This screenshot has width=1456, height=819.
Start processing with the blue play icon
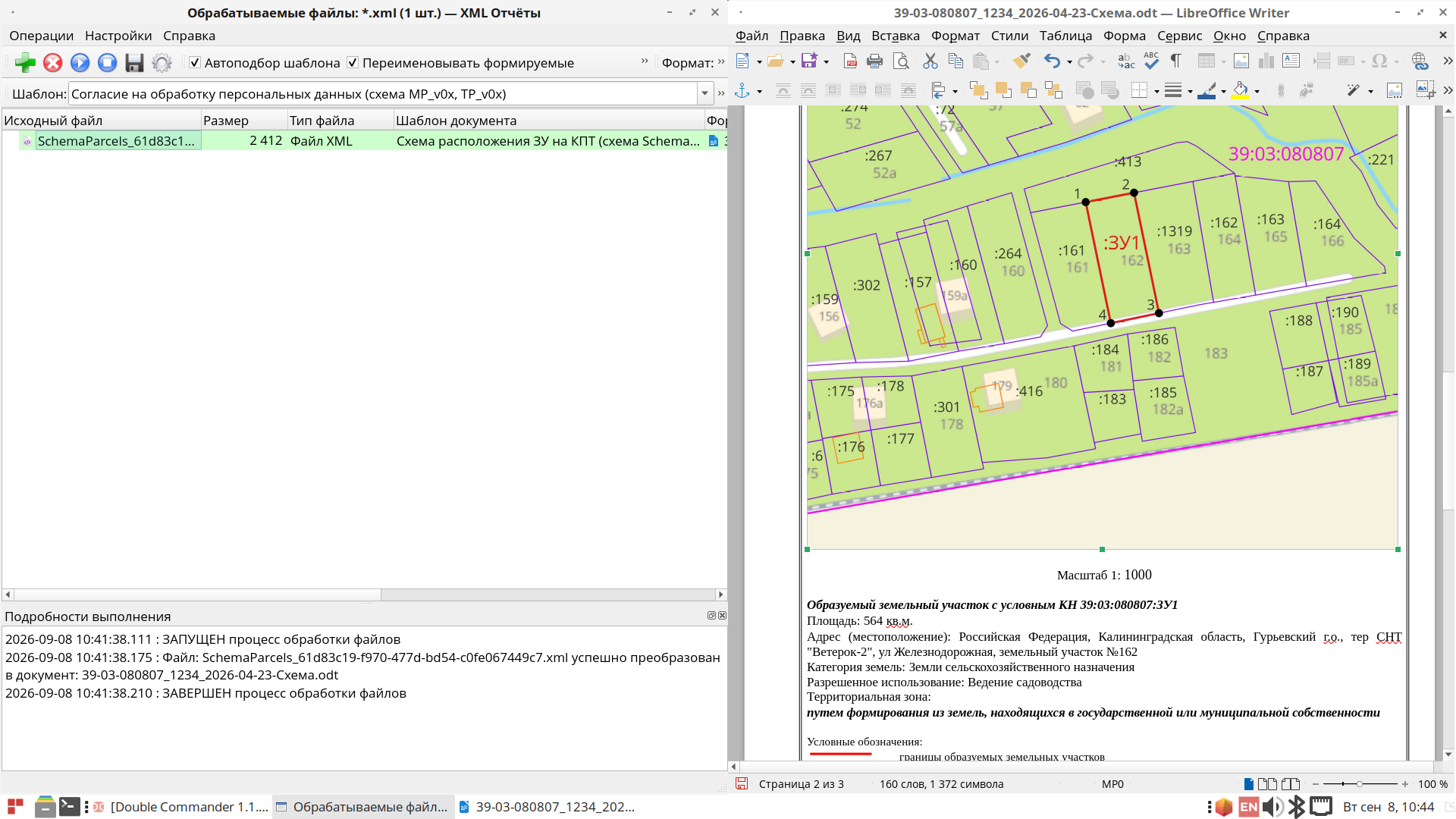tap(80, 63)
